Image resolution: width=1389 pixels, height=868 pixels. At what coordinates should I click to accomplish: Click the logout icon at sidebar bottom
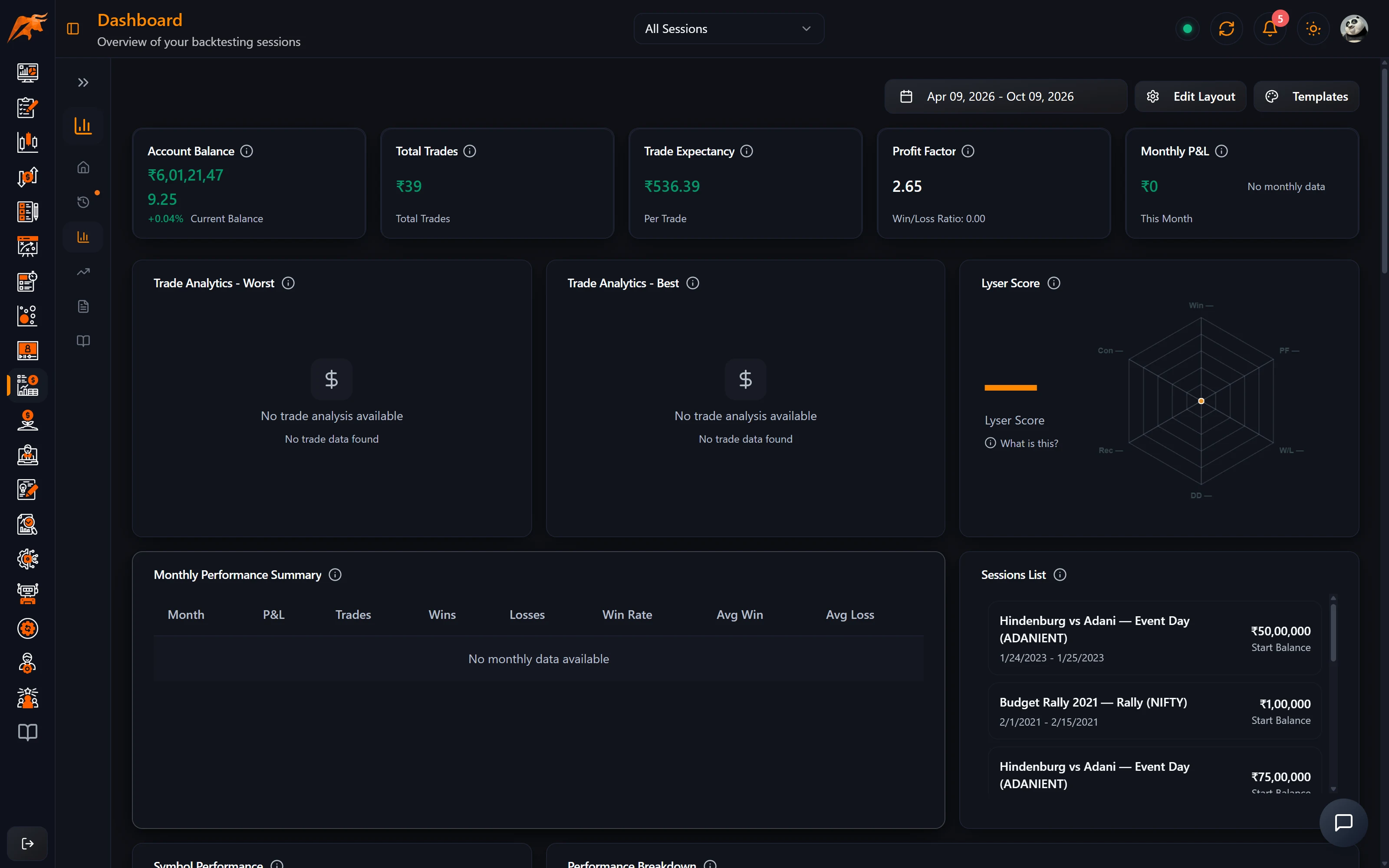click(27, 843)
